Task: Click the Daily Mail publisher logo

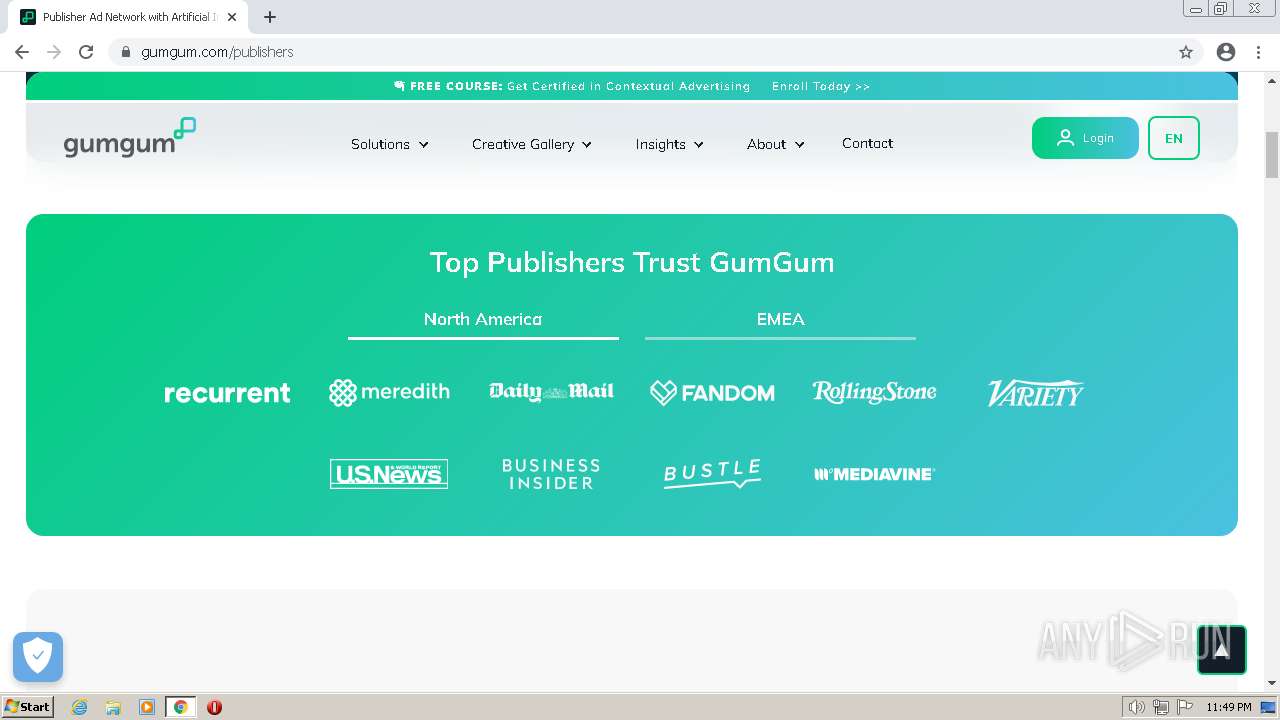Action: (551, 392)
